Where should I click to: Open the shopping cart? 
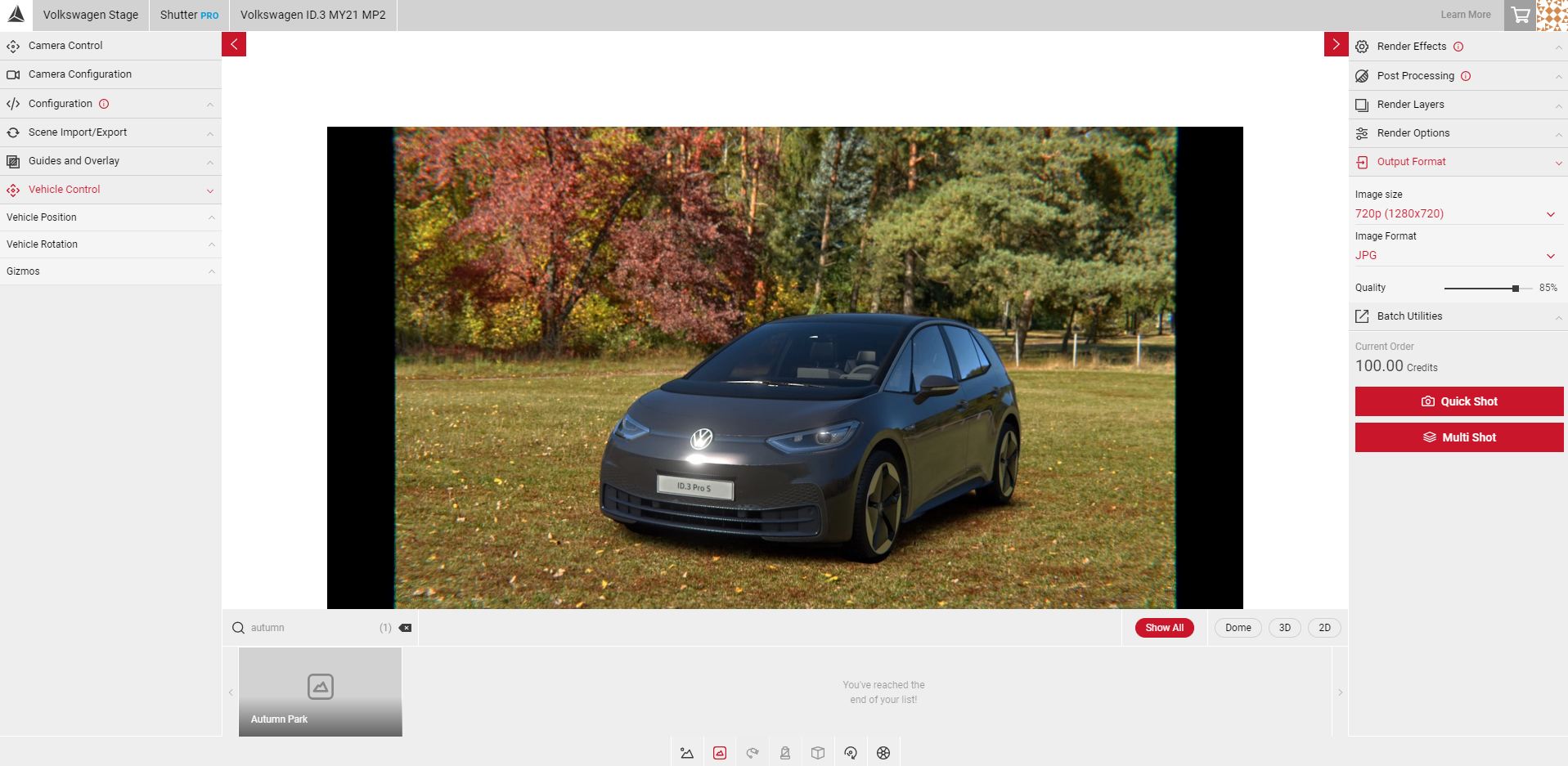point(1521,15)
